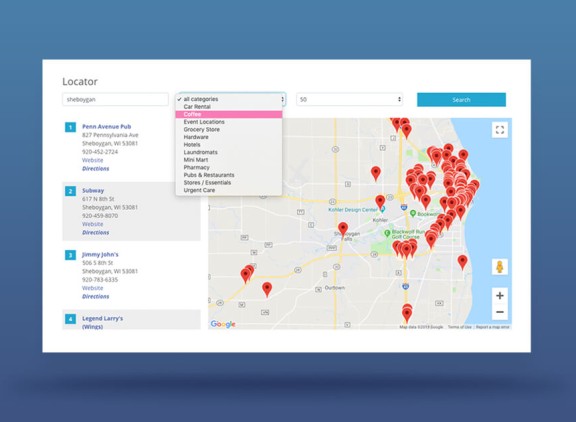This screenshot has width=576, height=422.
Task: Open Jimmy John's listing title
Action: pyautogui.click(x=100, y=255)
